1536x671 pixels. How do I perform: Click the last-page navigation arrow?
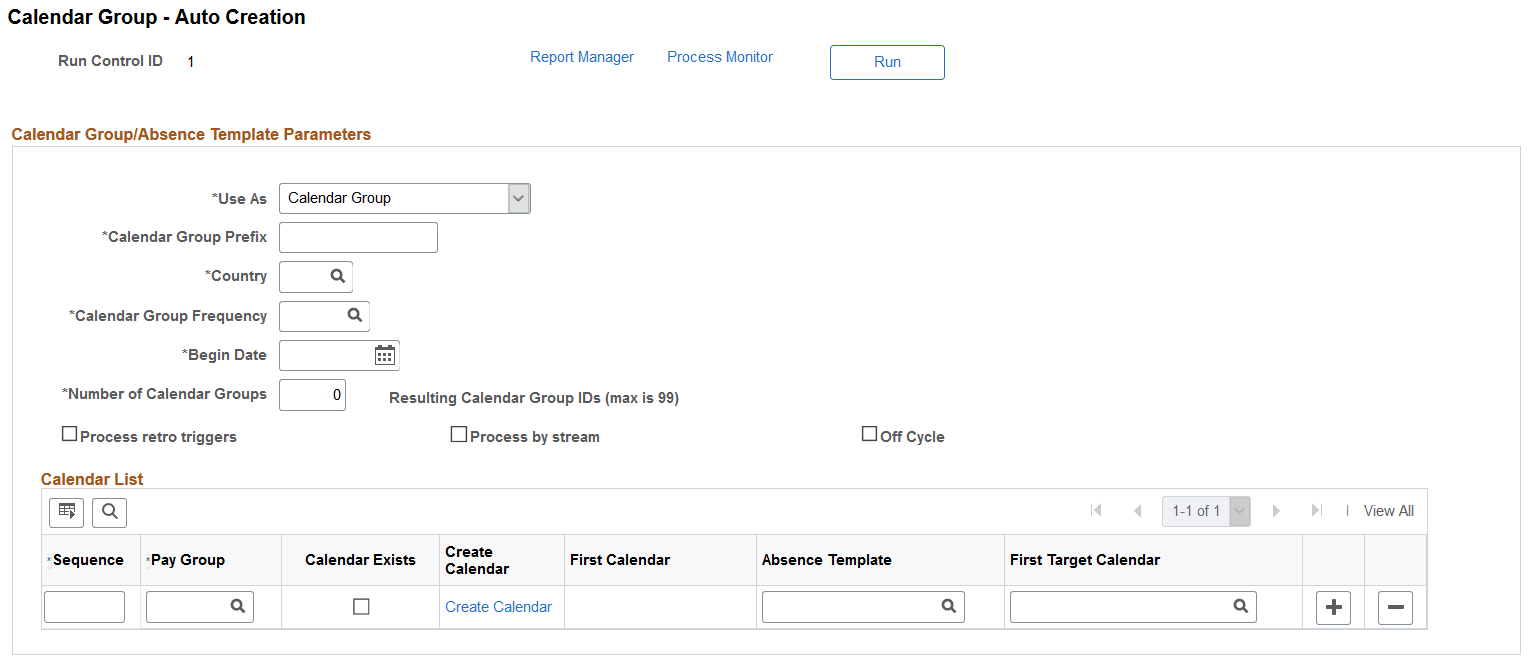coord(1316,510)
